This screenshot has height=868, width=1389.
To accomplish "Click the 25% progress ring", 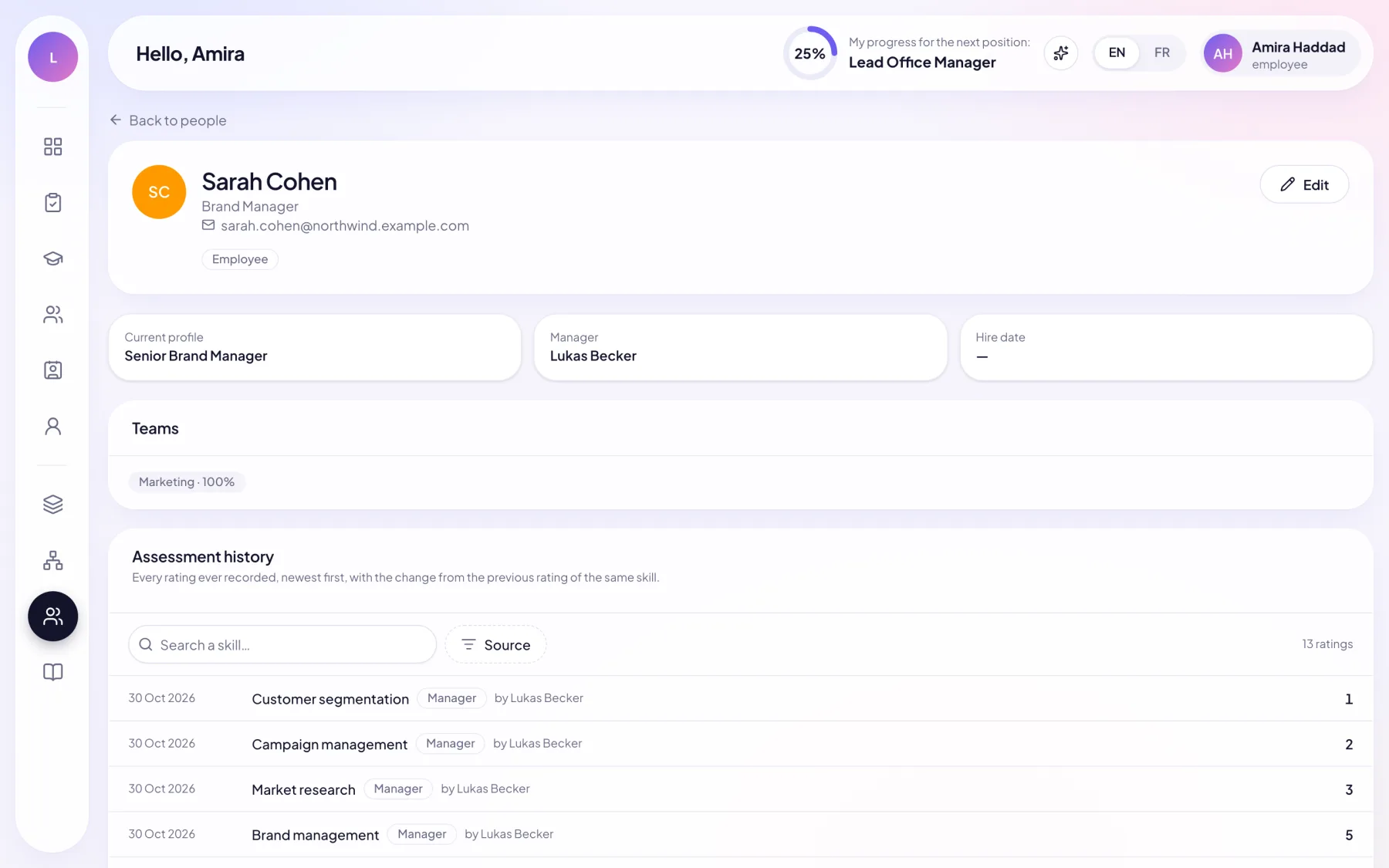I will pyautogui.click(x=810, y=53).
